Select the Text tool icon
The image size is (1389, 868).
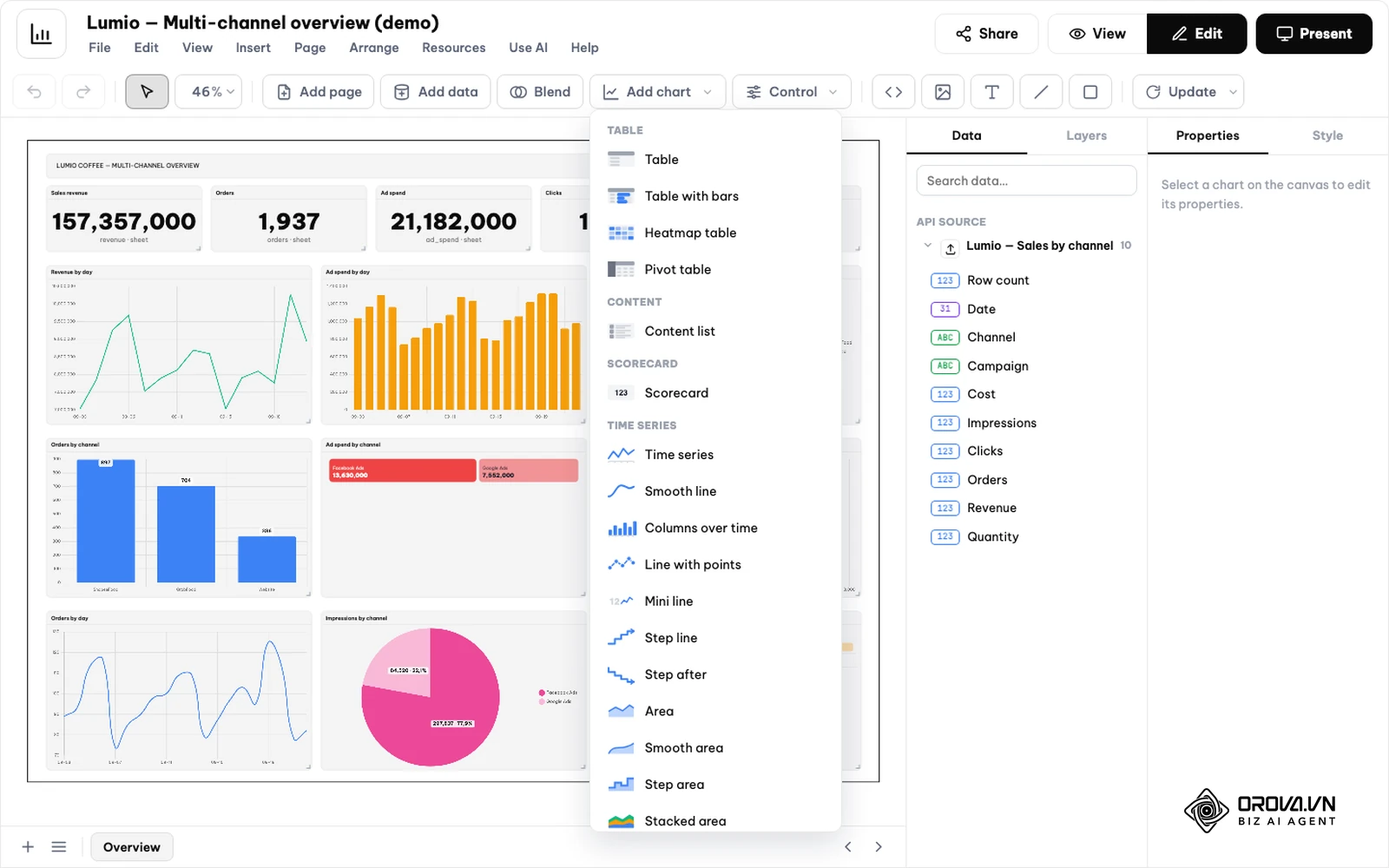pyautogui.click(x=991, y=92)
